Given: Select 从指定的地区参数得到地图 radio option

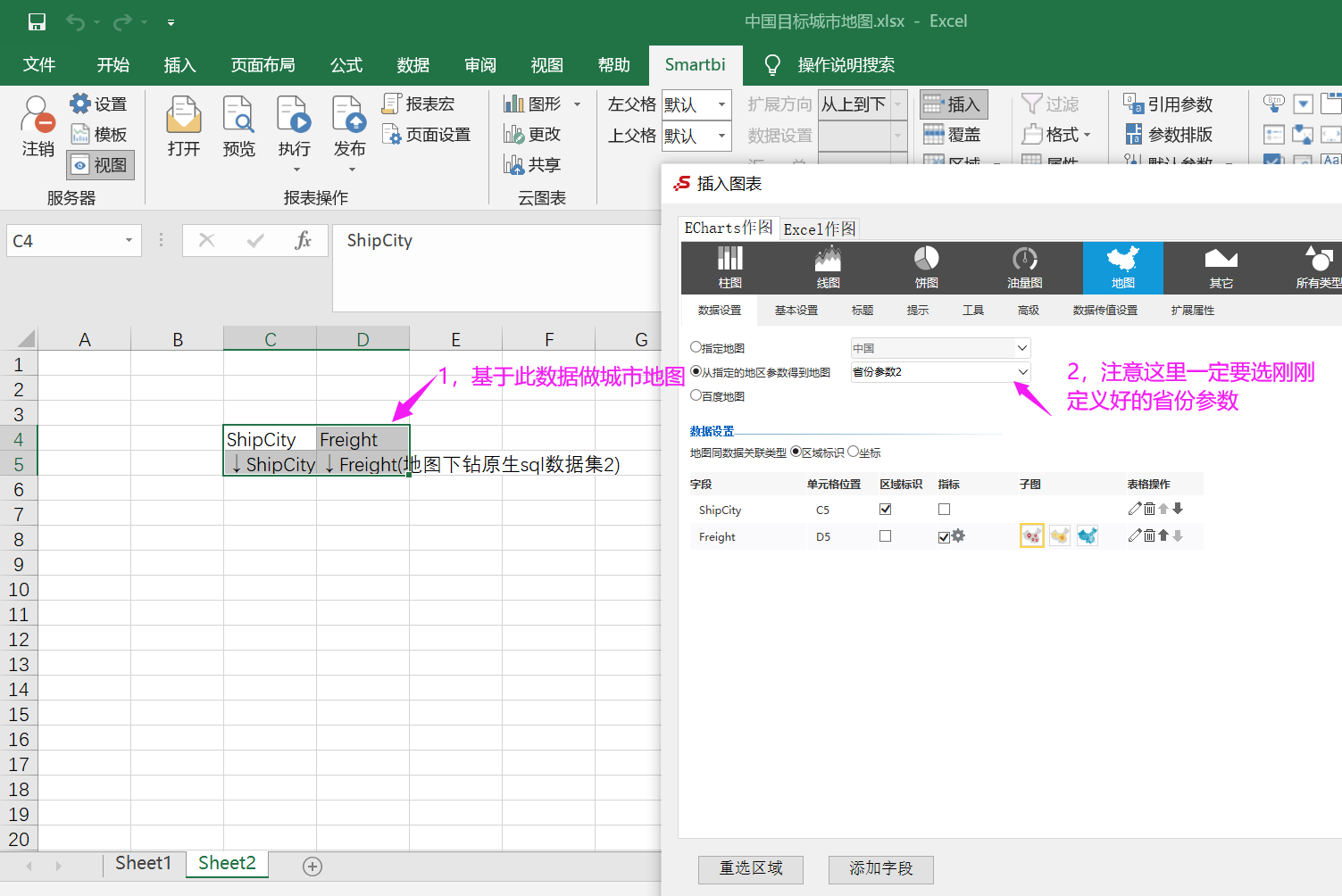Looking at the screenshot, I should [x=696, y=371].
